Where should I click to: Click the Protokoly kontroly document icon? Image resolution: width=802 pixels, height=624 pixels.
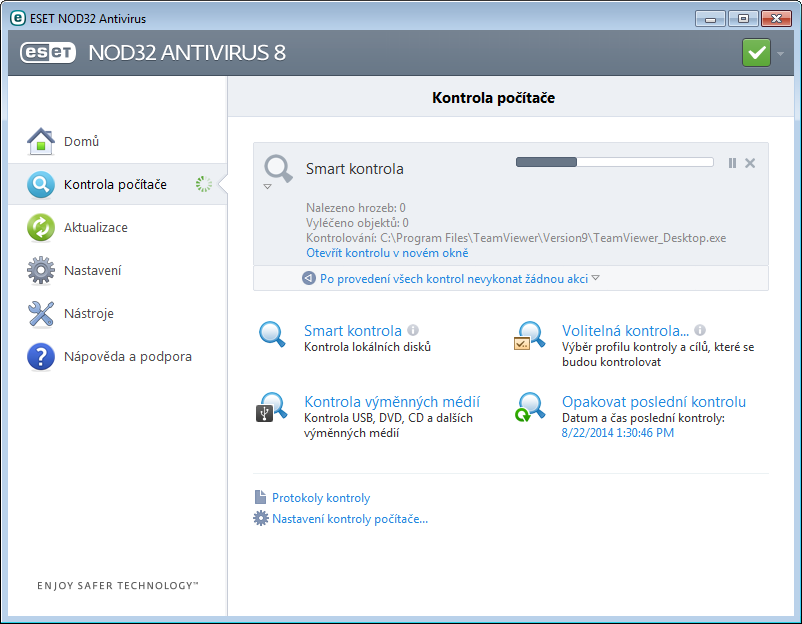pos(260,497)
